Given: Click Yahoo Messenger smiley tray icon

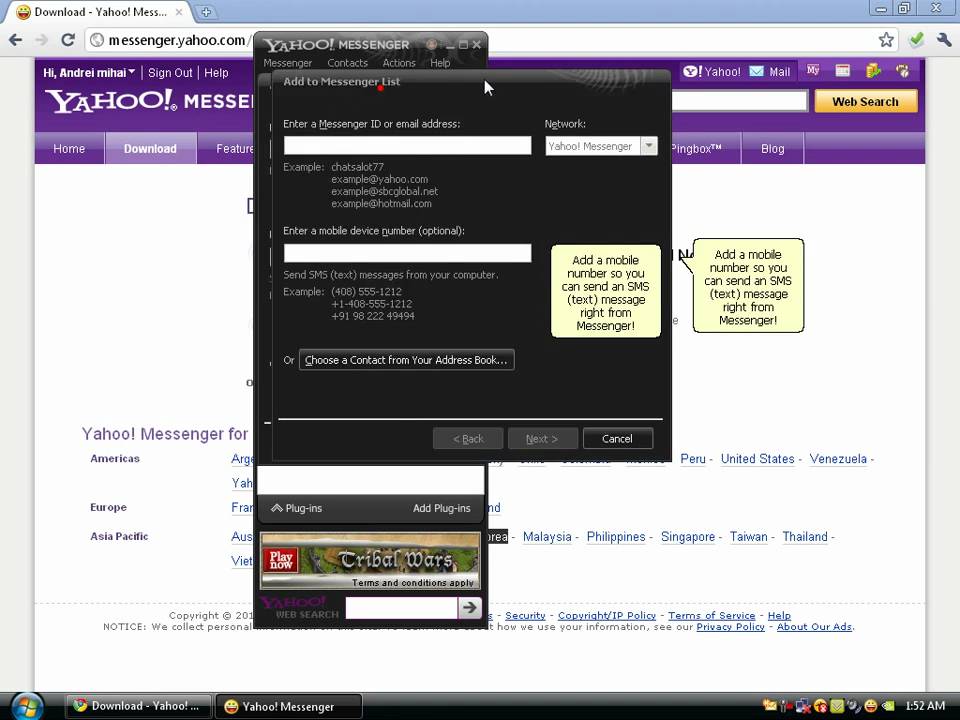Looking at the screenshot, I should click(x=869, y=706).
